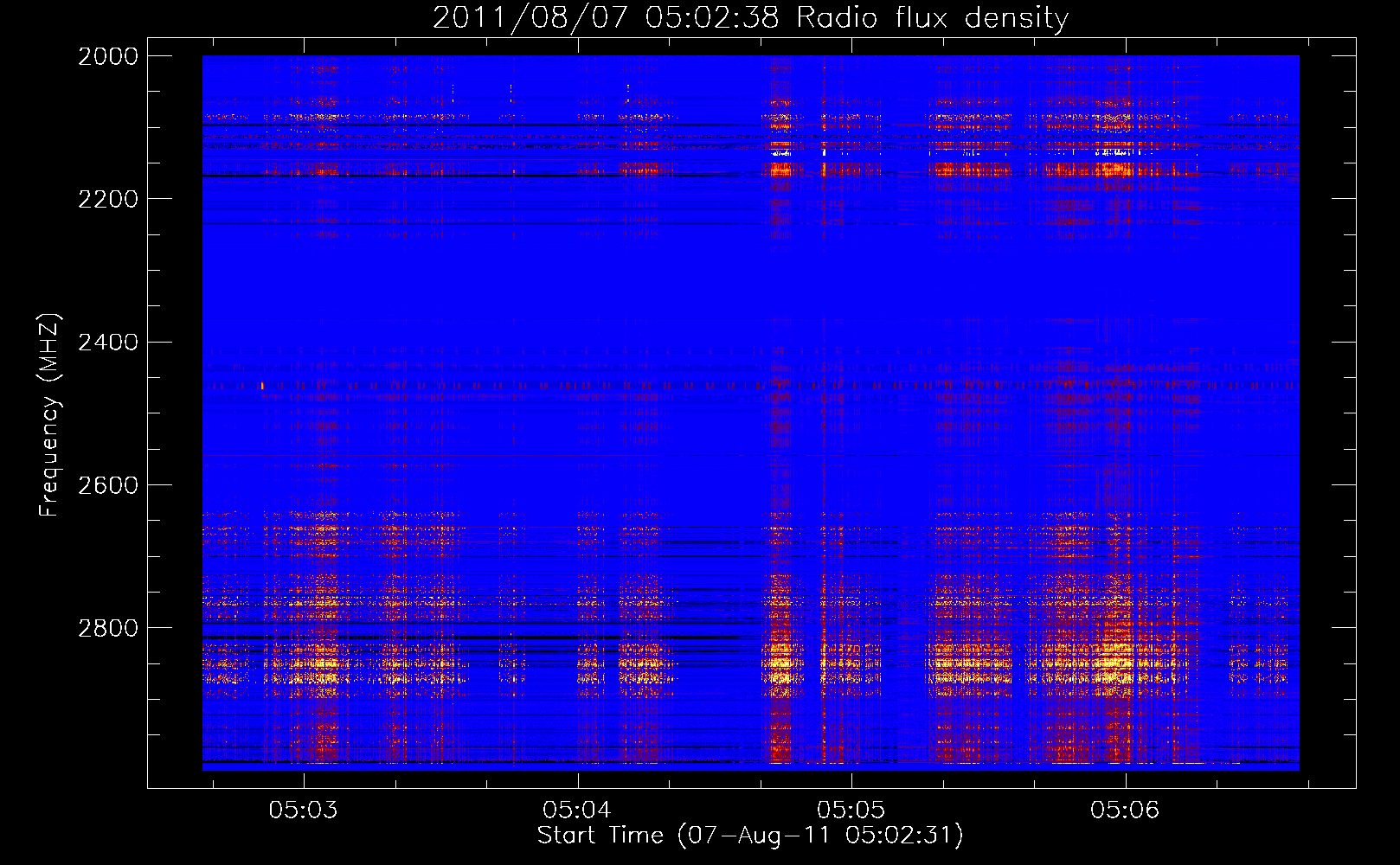Click the quiet blue band near 2300 MHz
Viewport: 1400px width, 865px height.
tap(750, 270)
